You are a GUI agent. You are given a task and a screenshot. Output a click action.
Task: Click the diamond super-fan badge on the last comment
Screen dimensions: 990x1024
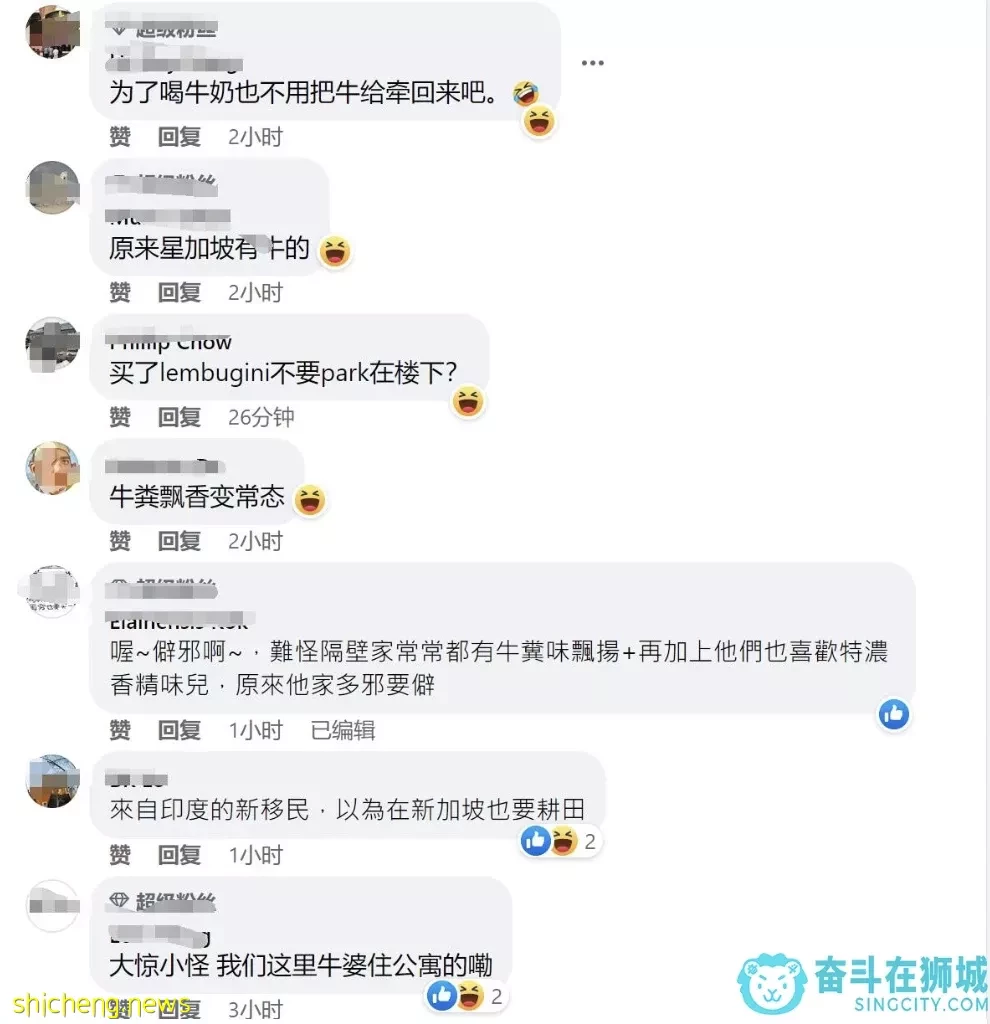click(119, 901)
